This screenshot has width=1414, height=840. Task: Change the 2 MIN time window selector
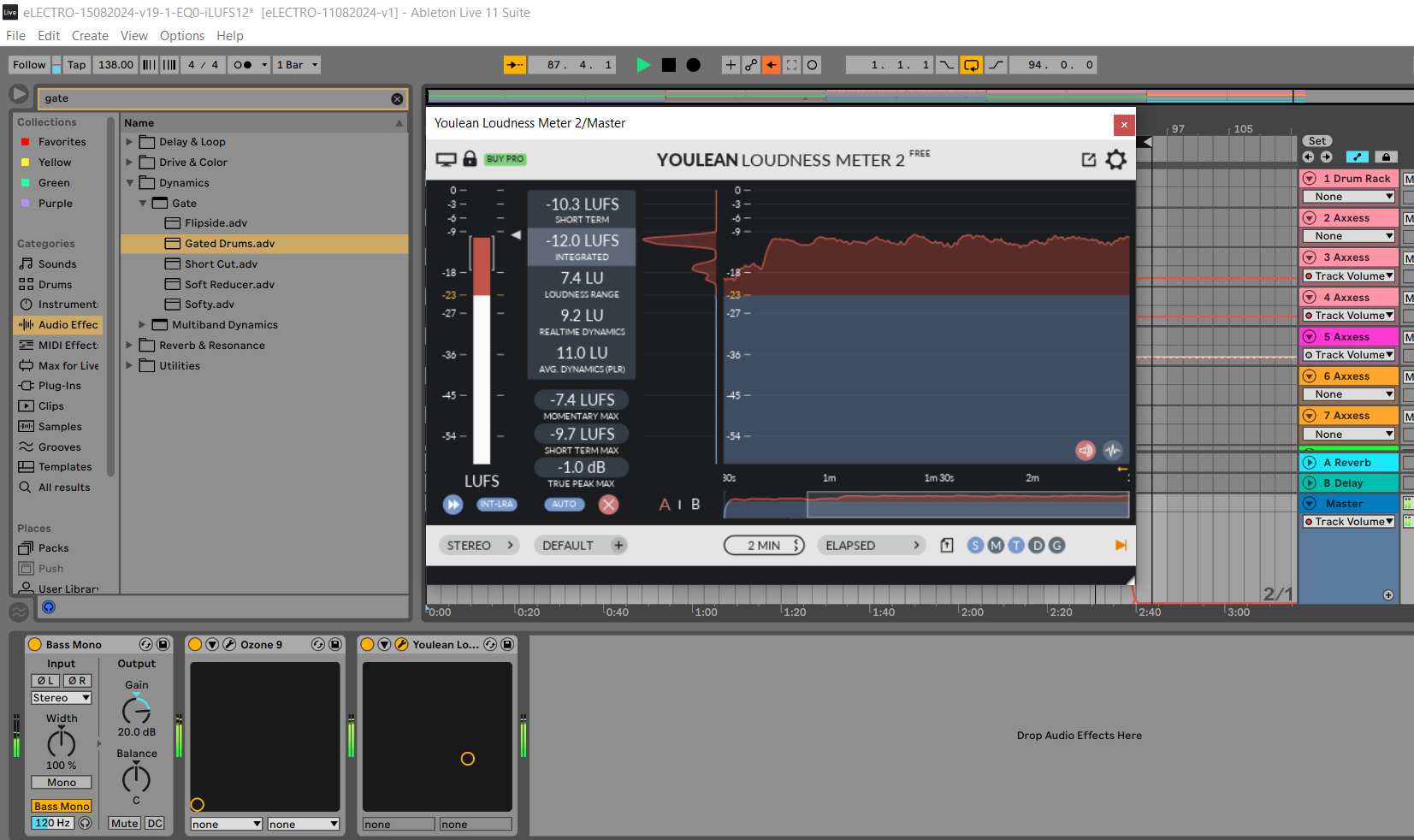(764, 546)
